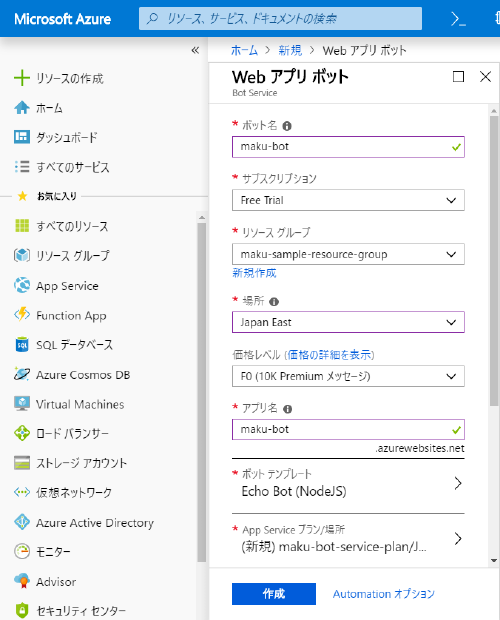Click the リソース グループ cube icon
The height and width of the screenshot is (620, 500).
coord(22,255)
